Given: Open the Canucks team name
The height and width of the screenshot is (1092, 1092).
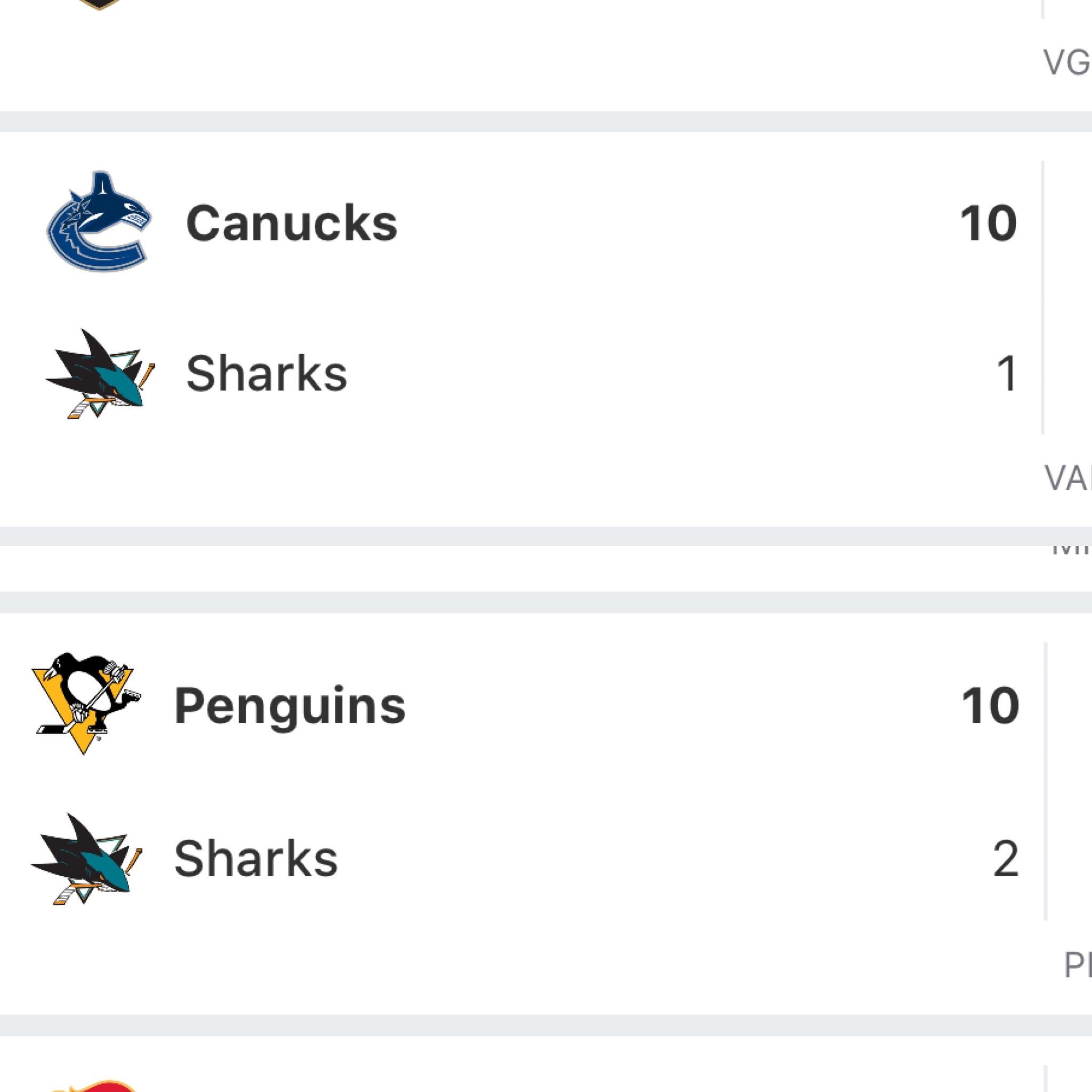Looking at the screenshot, I should (291, 223).
